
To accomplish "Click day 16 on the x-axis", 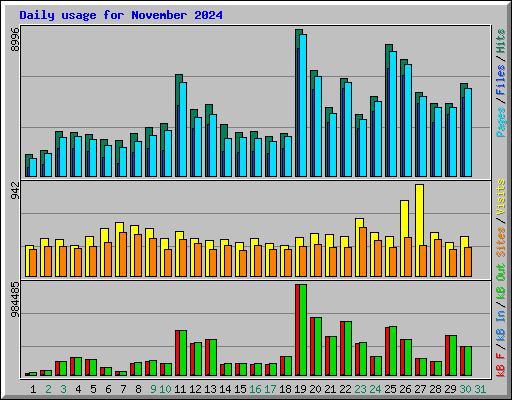I will (x=255, y=389).
